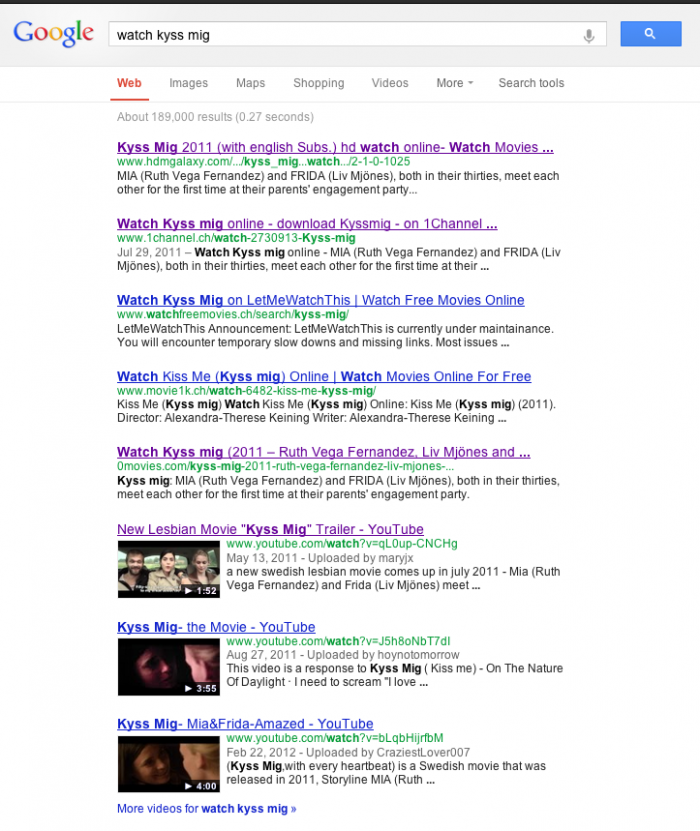This screenshot has width=700, height=831.
Task: Click 'About 189,000 results' stats text
Action: tap(215, 117)
